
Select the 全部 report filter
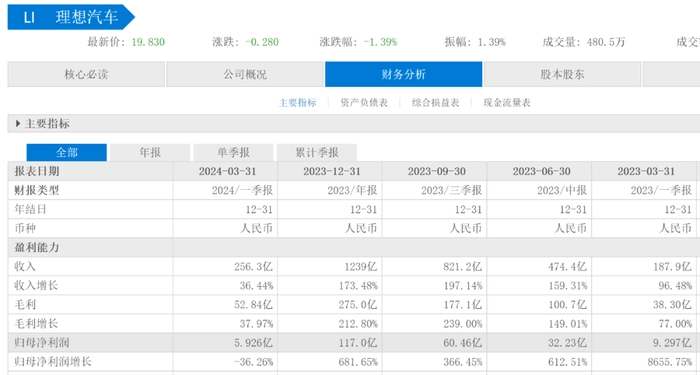(67, 153)
